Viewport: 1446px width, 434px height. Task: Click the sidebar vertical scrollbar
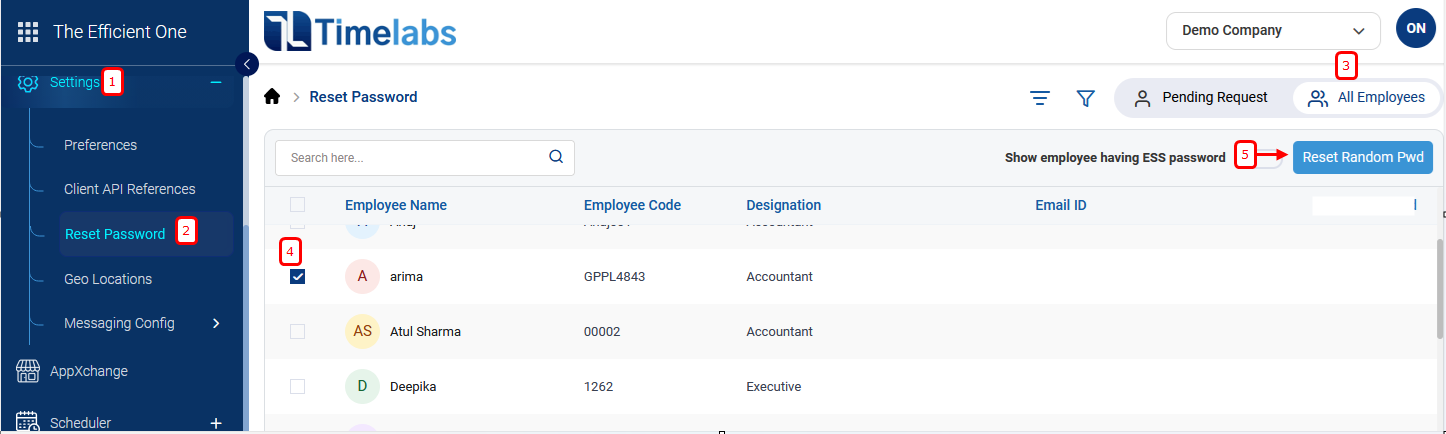246,330
